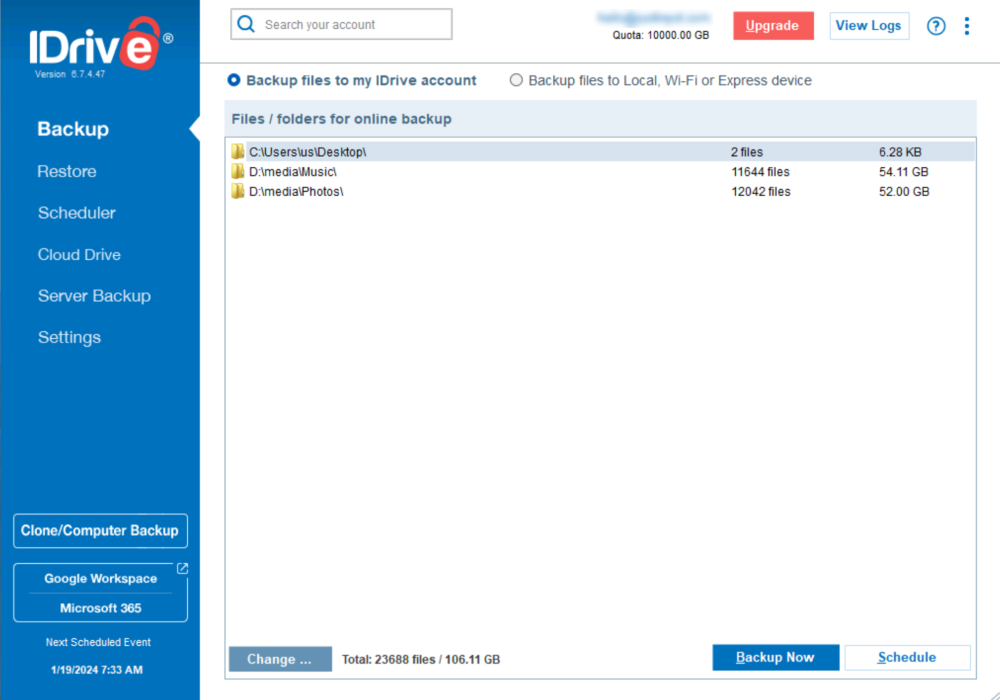Switch to Cloud Drive section
This screenshot has width=1000, height=700.
pyautogui.click(x=79, y=254)
